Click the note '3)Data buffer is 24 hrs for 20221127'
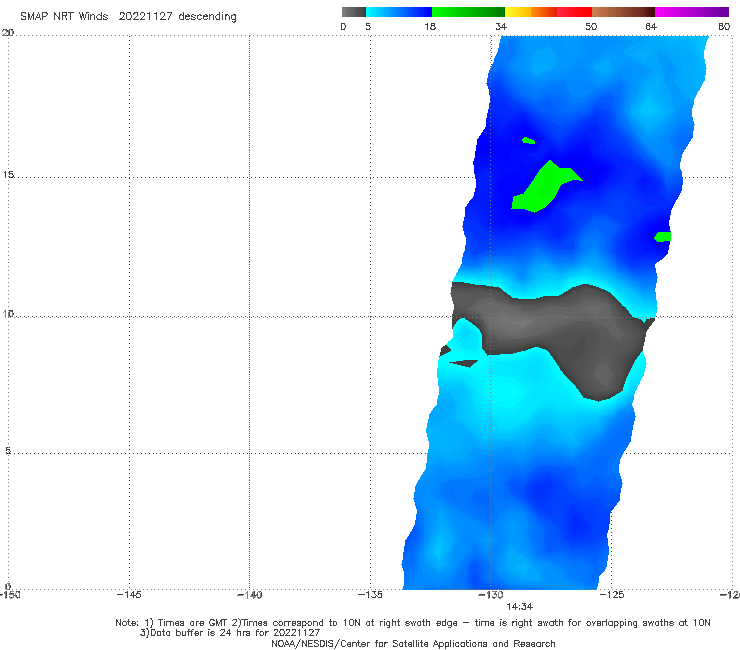This screenshot has height=650, width=740. [230, 633]
